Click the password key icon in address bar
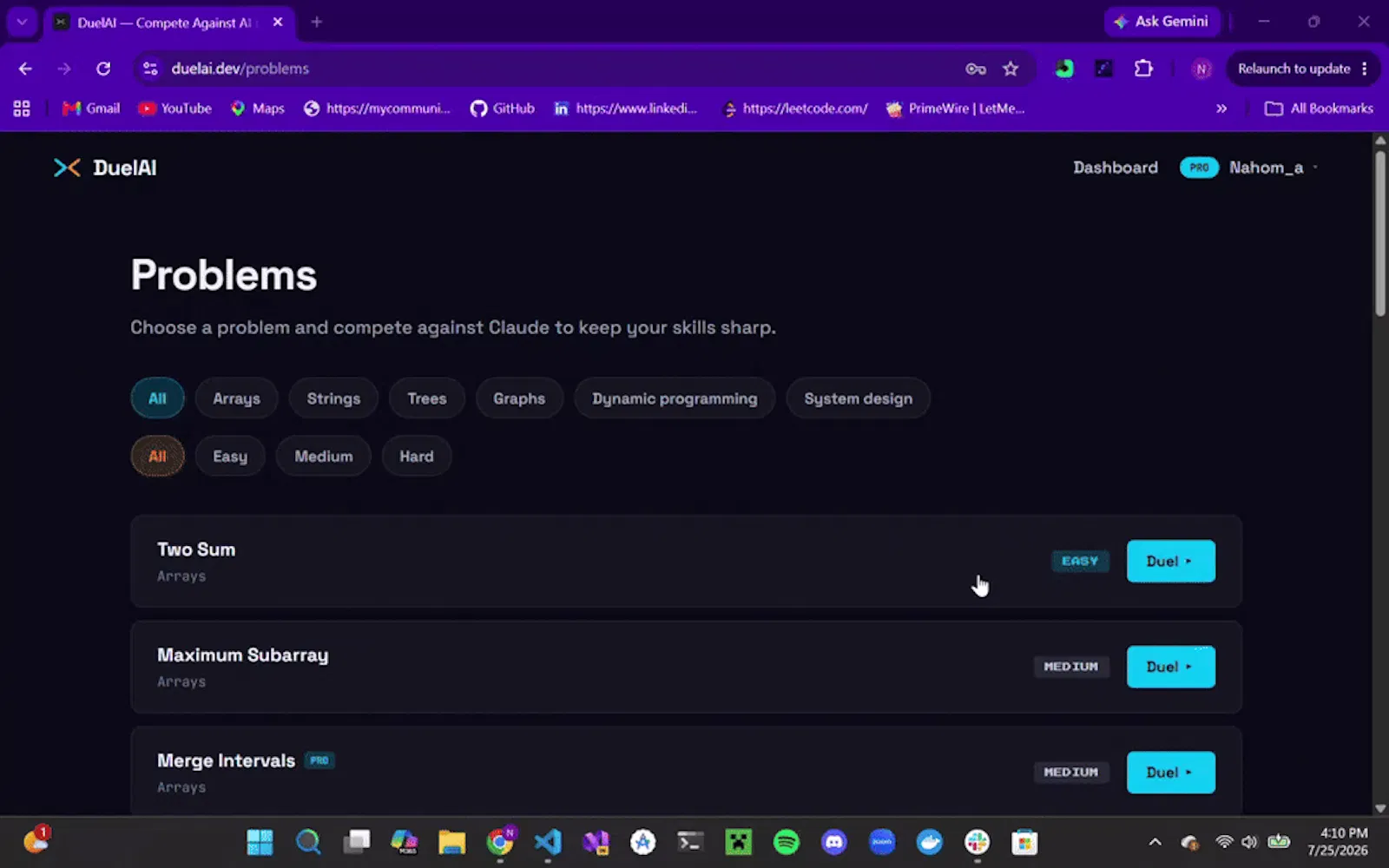The width and height of the screenshot is (1389, 868). click(976, 69)
